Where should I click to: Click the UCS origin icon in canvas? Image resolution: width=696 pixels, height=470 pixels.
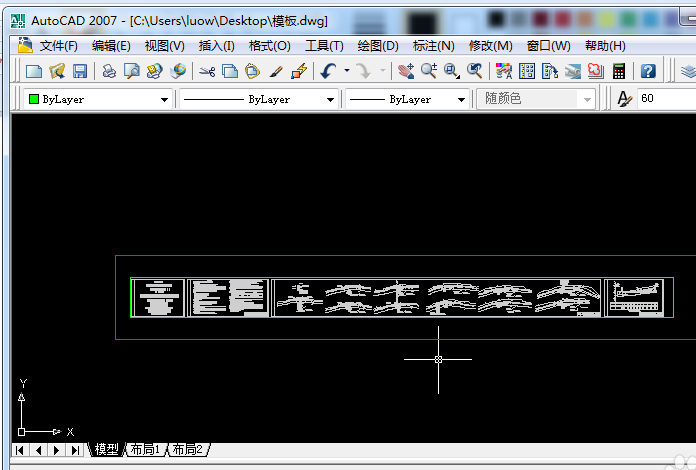(x=21, y=431)
